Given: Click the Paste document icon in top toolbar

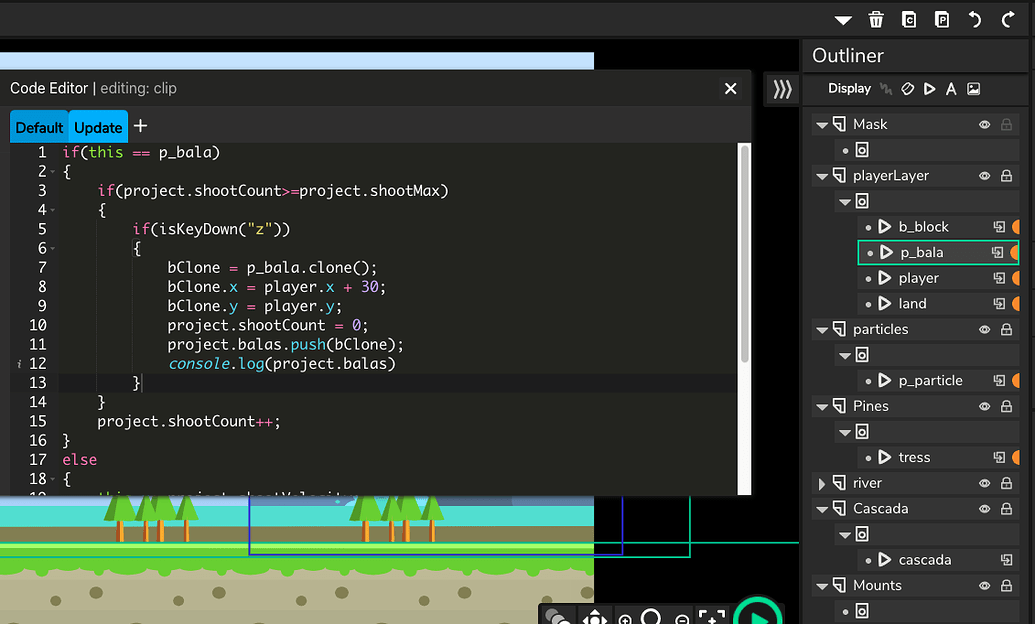Looking at the screenshot, I should pyautogui.click(x=942, y=19).
